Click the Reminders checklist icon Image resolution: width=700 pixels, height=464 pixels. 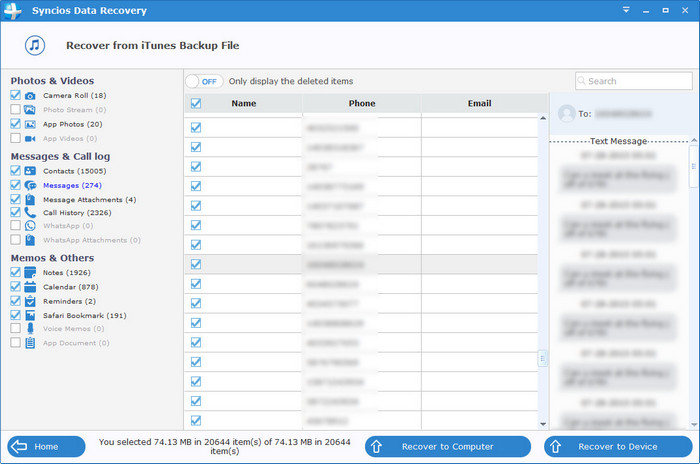pos(30,301)
